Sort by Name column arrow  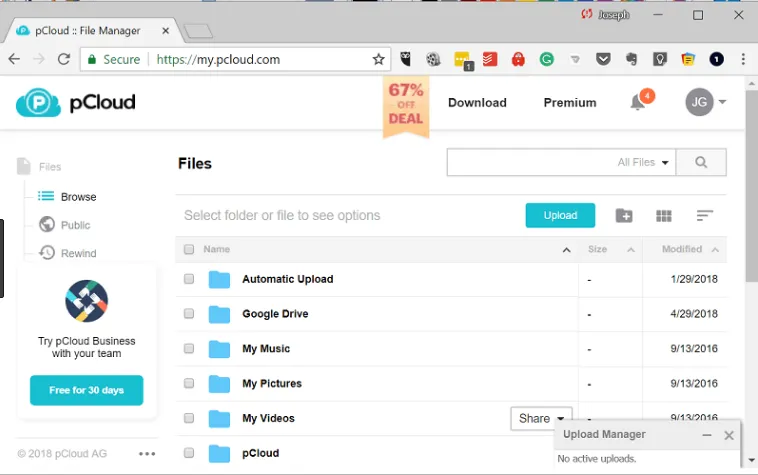(x=567, y=250)
